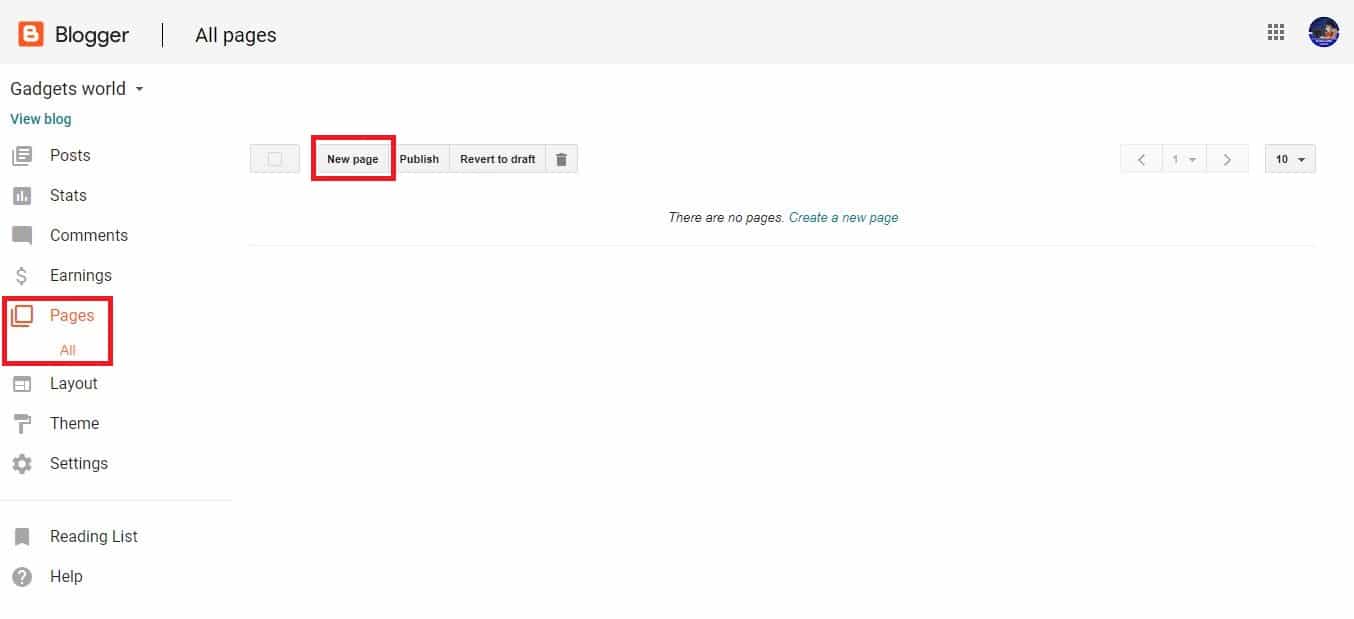Image resolution: width=1354 pixels, height=619 pixels.
Task: Click the All pages header title
Action: 236,35
